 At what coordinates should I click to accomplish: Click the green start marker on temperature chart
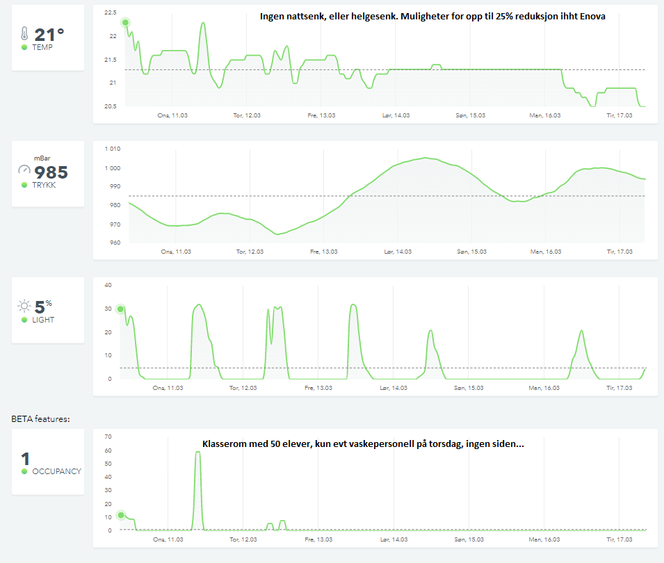tap(125, 22)
